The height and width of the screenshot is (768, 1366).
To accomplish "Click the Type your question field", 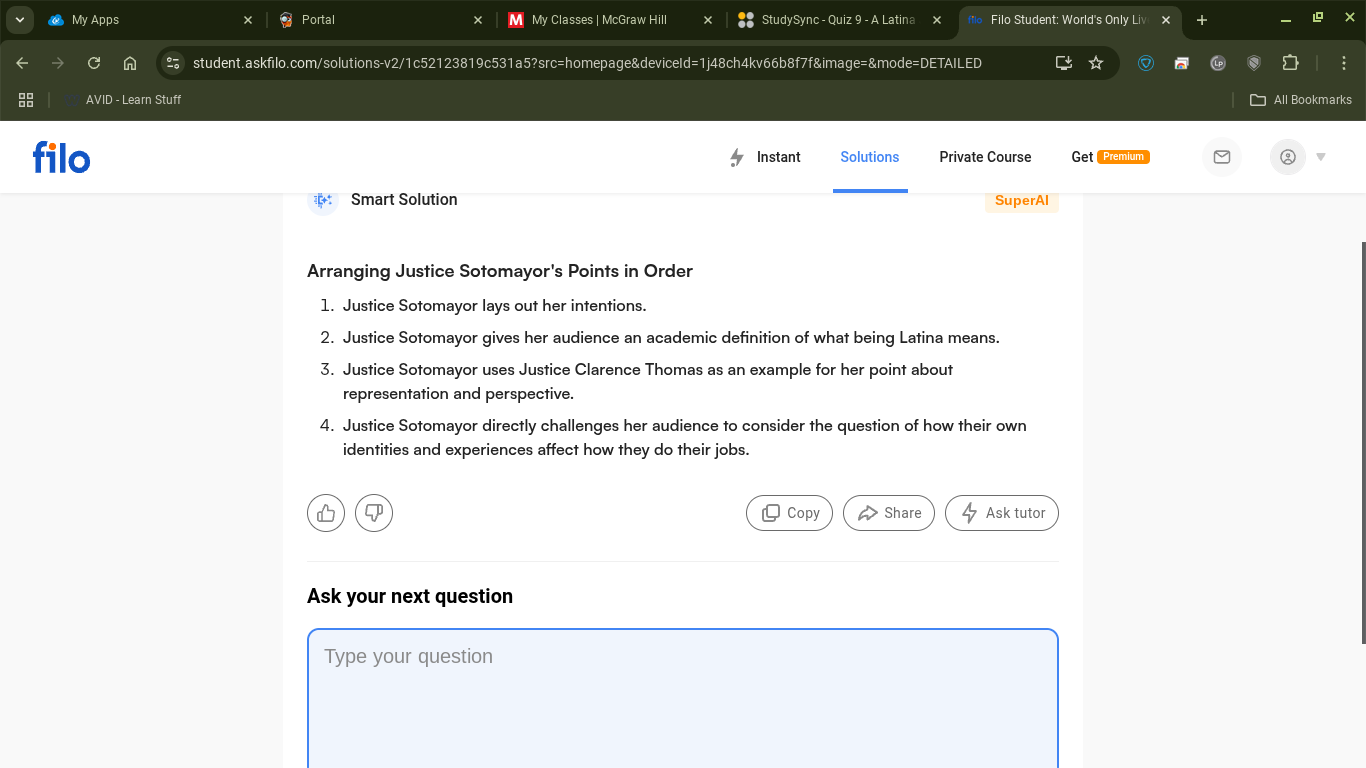I will pos(682,700).
